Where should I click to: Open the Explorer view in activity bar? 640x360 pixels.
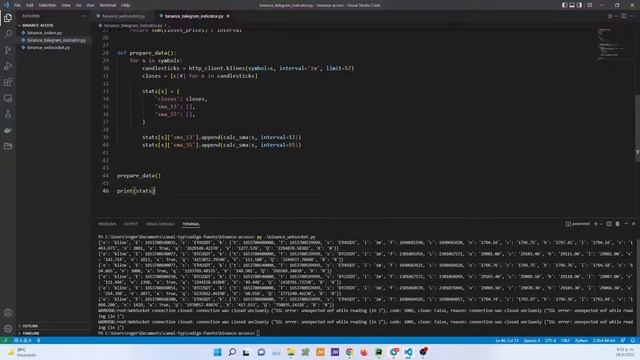tap(8, 18)
